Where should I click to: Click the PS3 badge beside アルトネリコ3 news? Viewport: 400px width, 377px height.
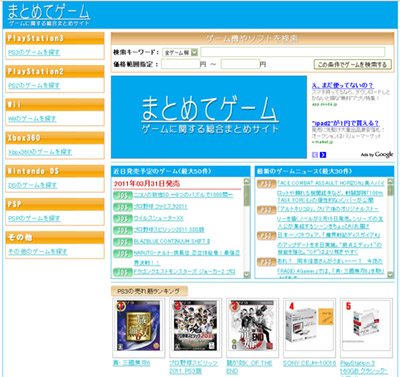(x=266, y=210)
